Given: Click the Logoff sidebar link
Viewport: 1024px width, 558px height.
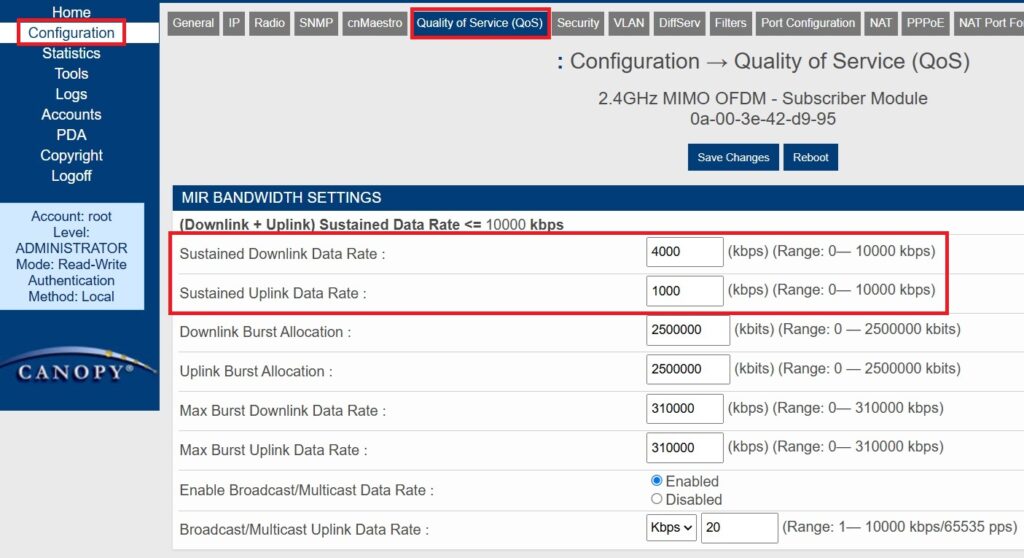Looking at the screenshot, I should [71, 176].
